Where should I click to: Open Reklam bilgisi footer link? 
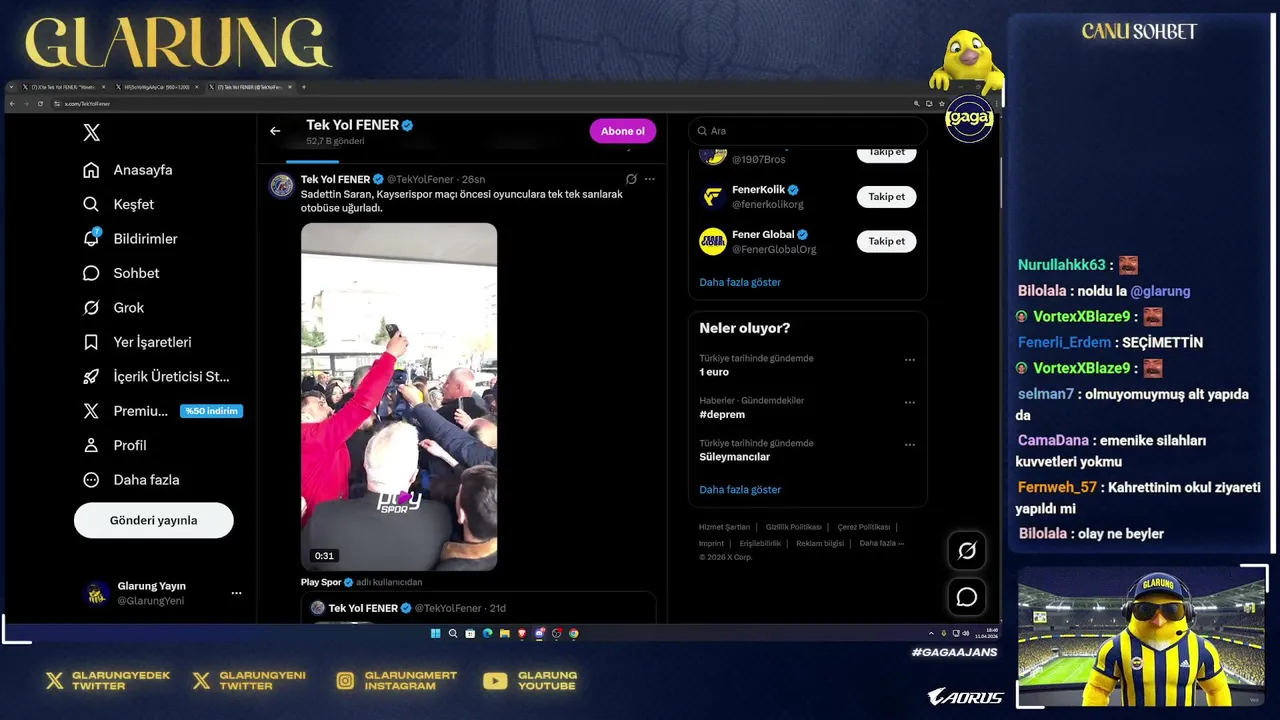(x=820, y=543)
